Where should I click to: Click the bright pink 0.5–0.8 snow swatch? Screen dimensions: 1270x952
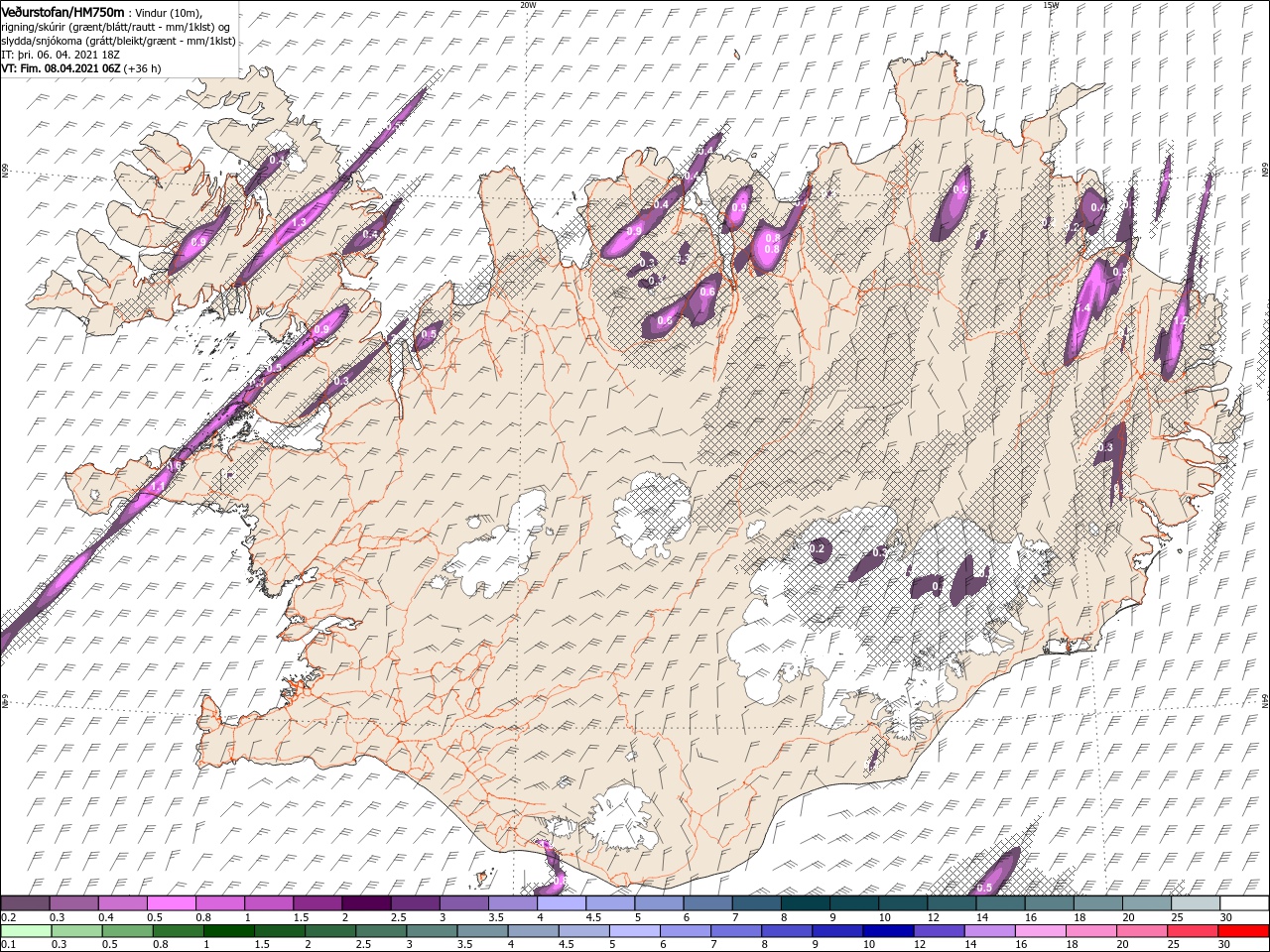tap(172, 903)
